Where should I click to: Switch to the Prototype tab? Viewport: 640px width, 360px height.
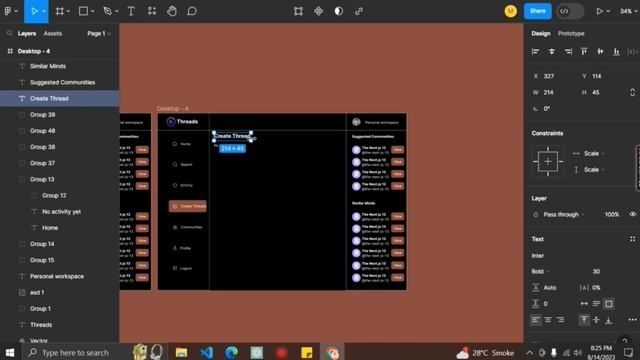pos(571,33)
